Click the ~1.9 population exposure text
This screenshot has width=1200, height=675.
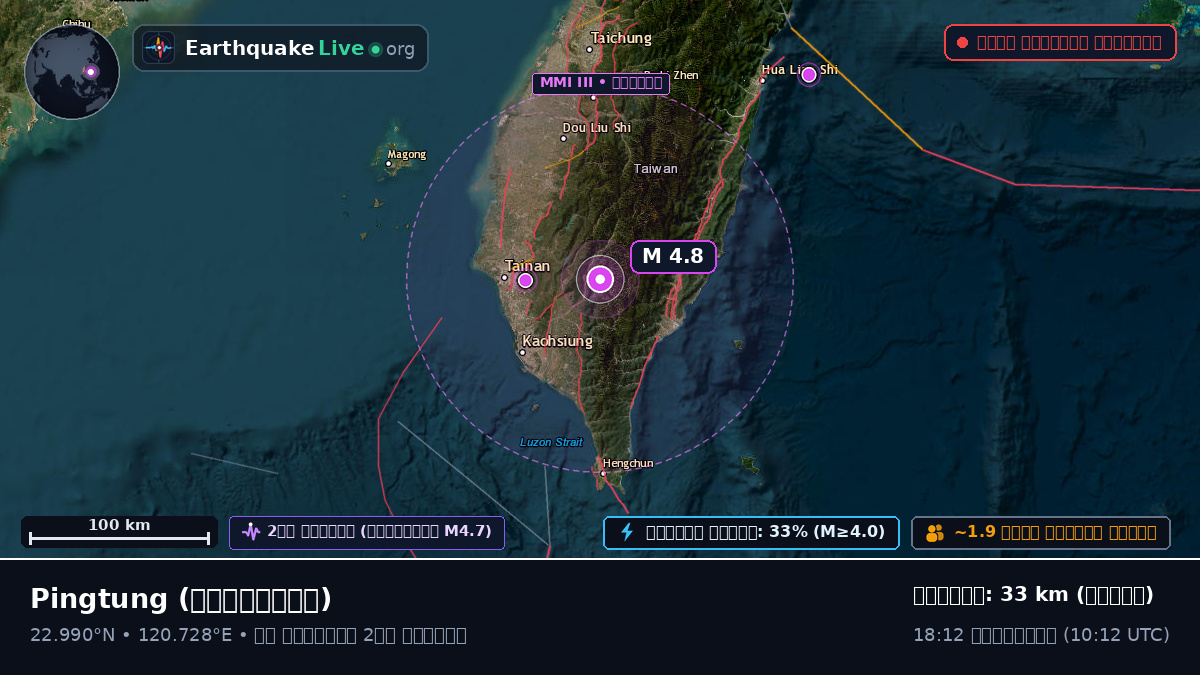point(1055,532)
